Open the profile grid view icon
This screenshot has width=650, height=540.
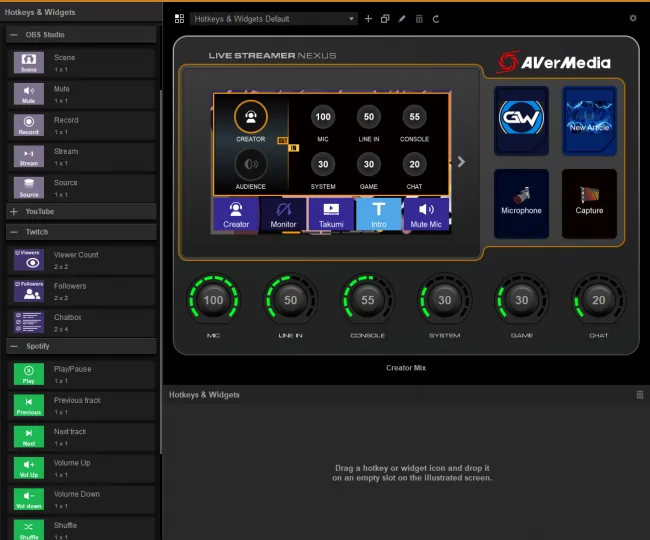(x=179, y=19)
